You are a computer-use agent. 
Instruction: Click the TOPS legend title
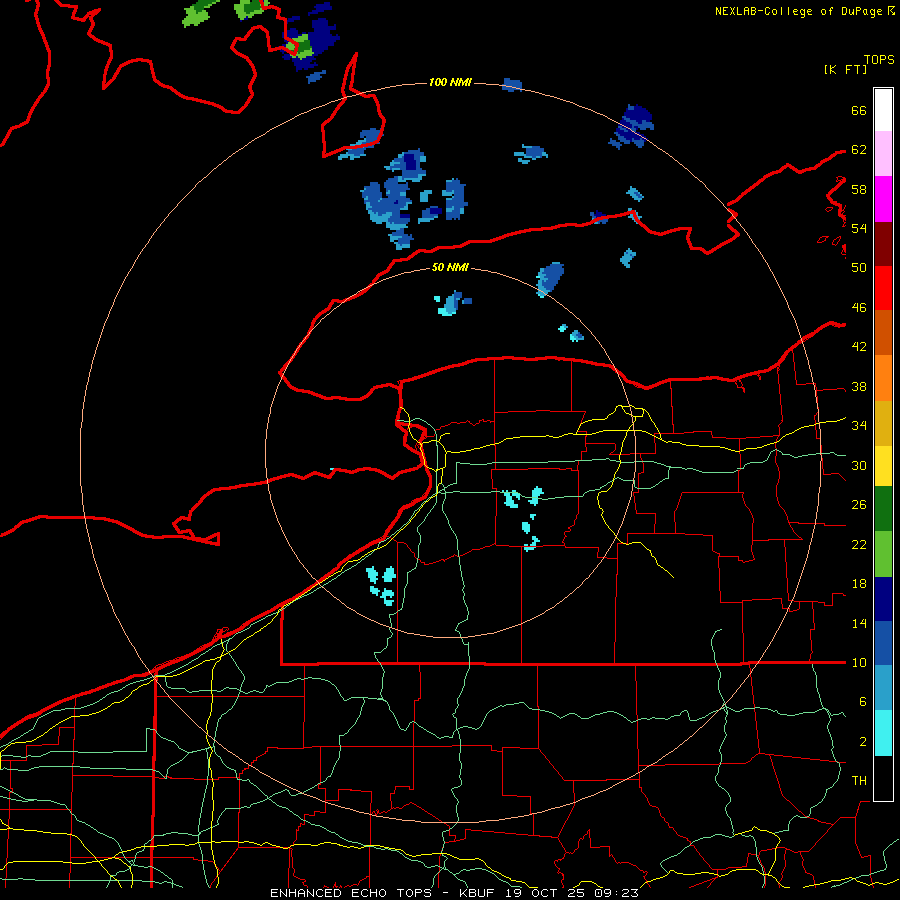click(879, 60)
